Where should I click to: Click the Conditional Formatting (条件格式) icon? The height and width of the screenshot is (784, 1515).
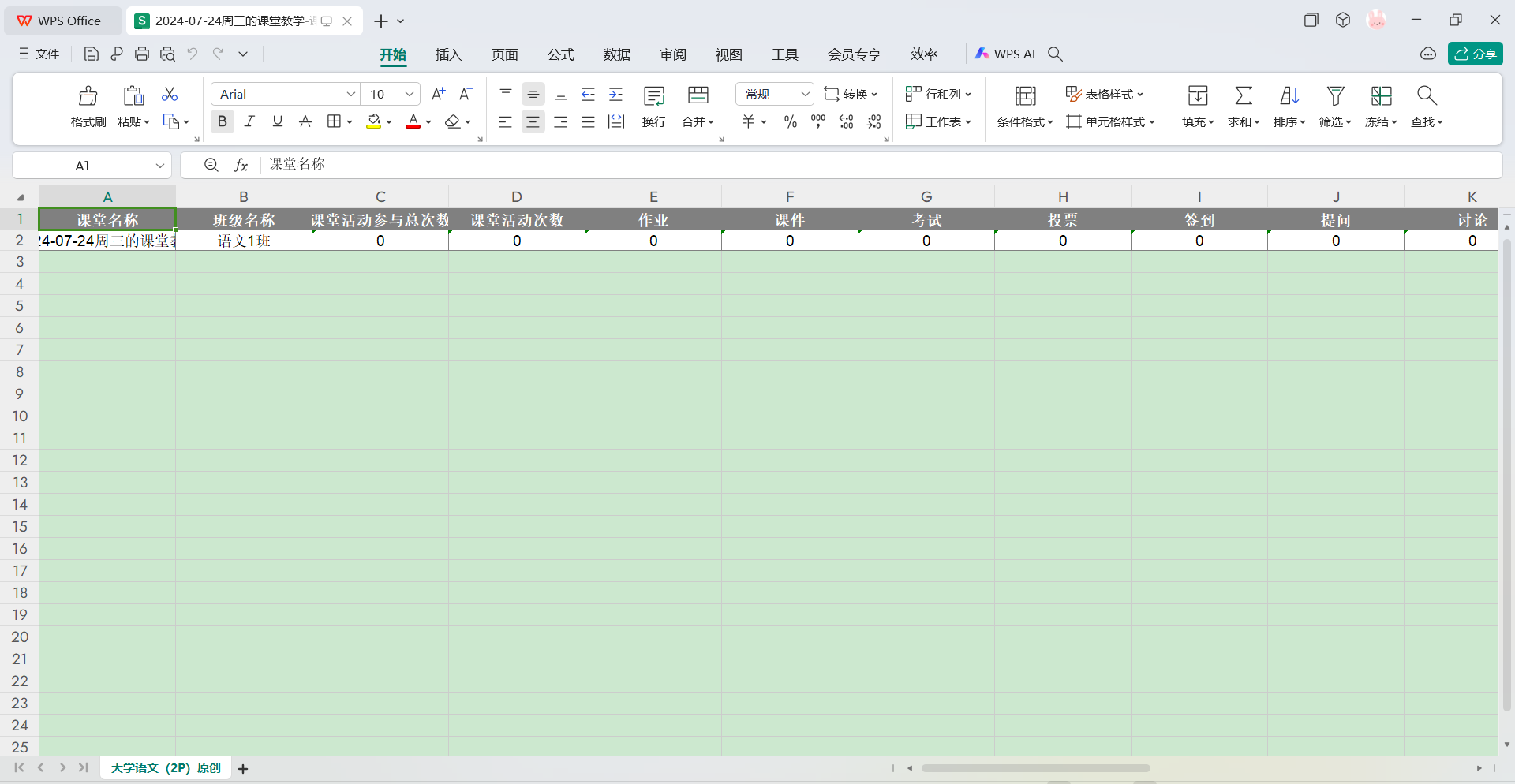(1025, 96)
